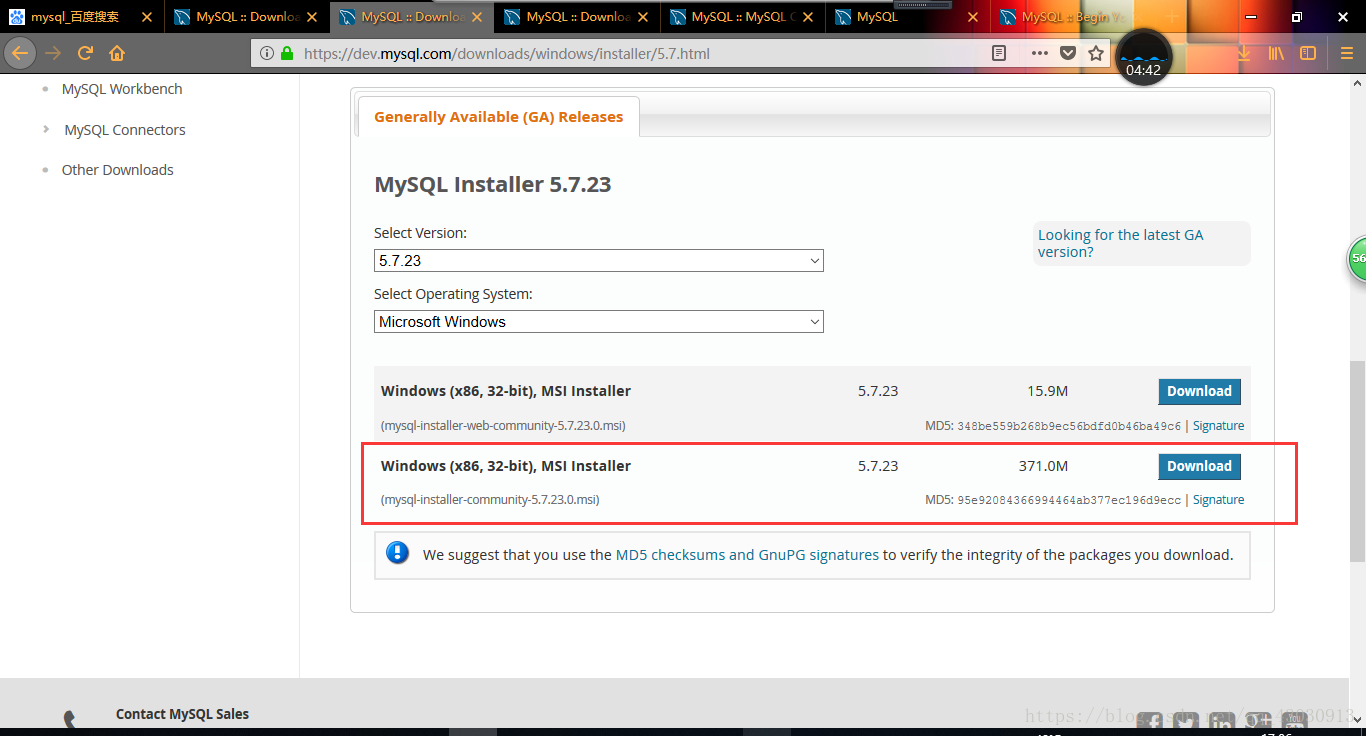Open Signature link for the 371.0M installer
This screenshot has height=736, width=1366.
1218,499
